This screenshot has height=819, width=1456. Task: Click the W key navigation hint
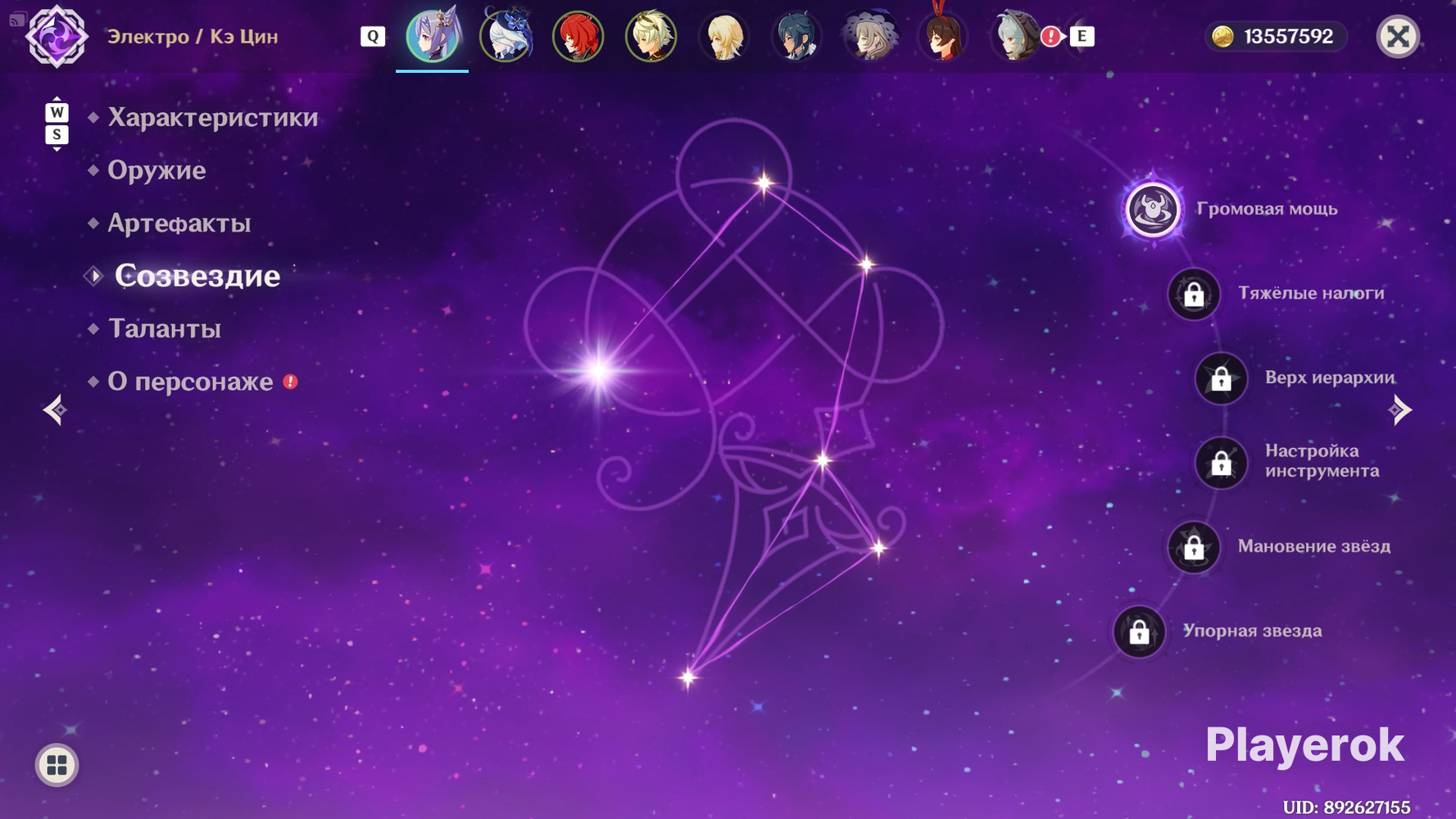coord(57,111)
